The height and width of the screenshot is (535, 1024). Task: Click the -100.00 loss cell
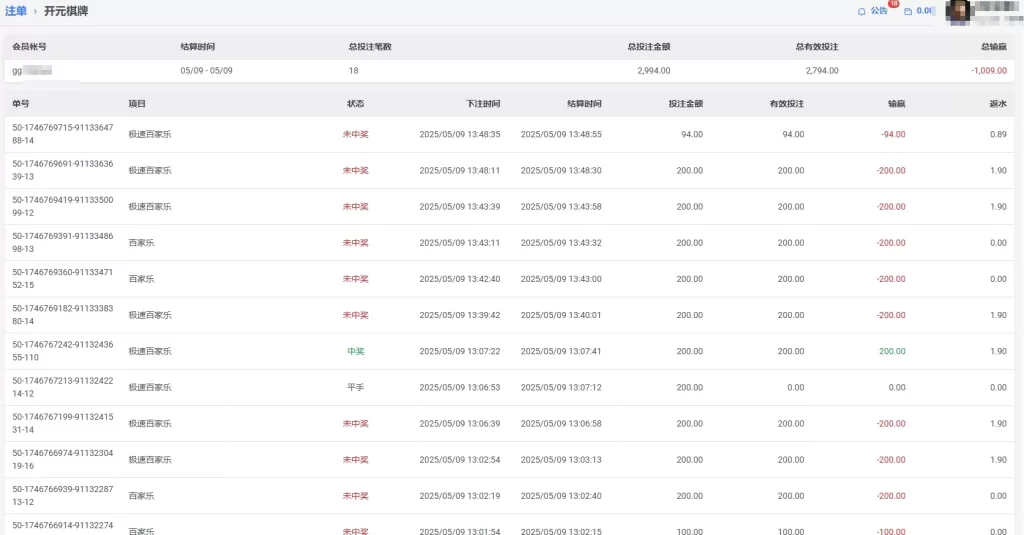(891, 531)
